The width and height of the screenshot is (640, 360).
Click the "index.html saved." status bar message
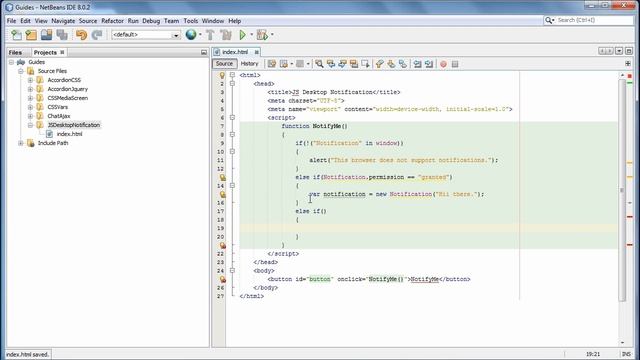pos(28,354)
